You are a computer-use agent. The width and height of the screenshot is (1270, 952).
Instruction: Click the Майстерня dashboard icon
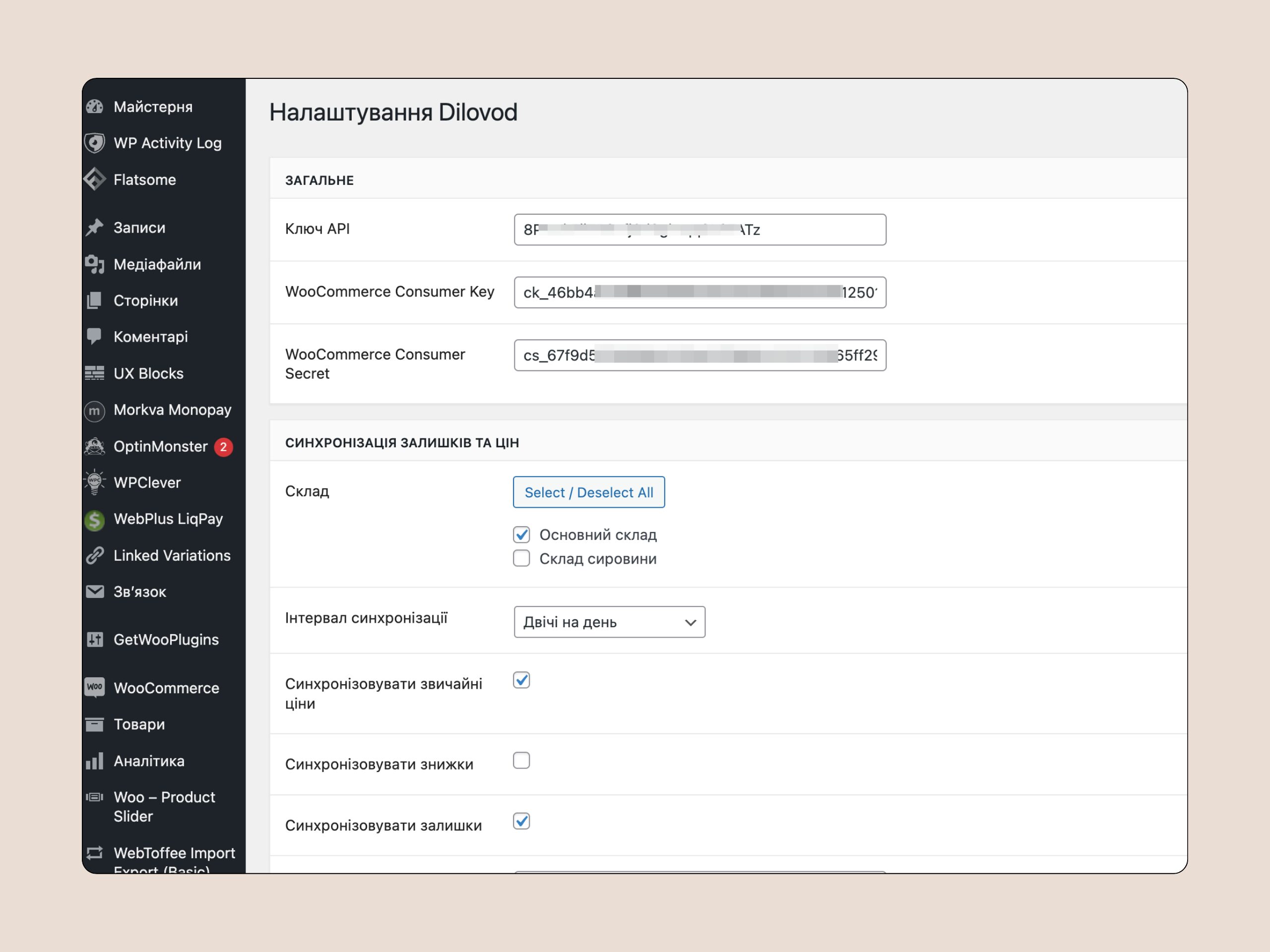pyautogui.click(x=95, y=107)
